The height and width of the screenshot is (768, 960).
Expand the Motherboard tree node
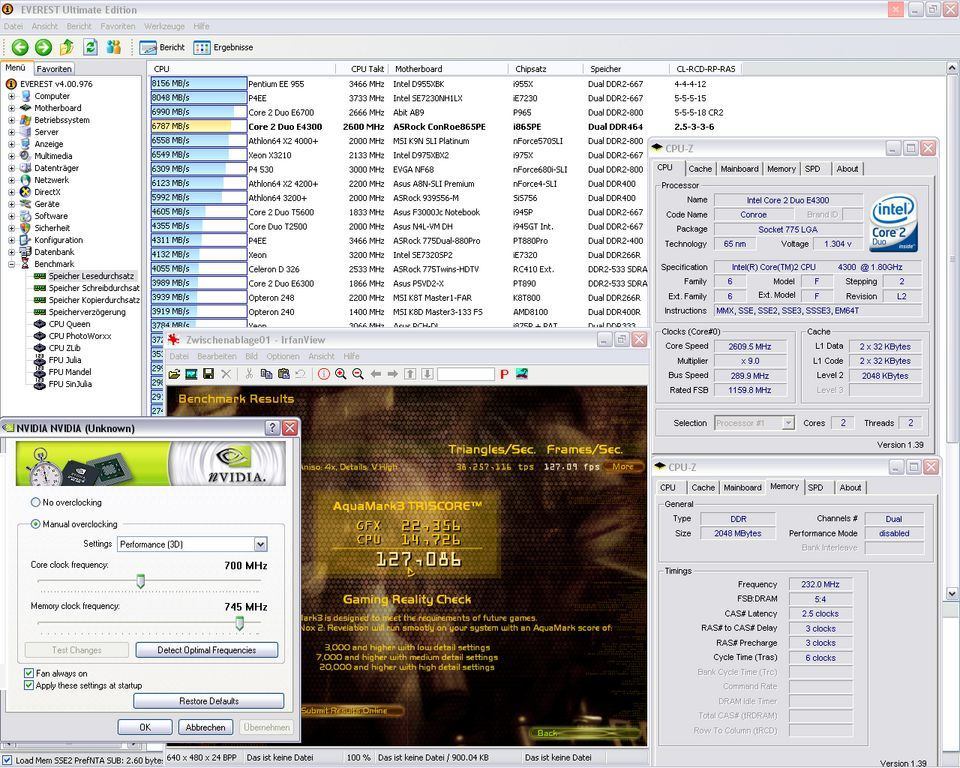pyautogui.click(x=11, y=108)
